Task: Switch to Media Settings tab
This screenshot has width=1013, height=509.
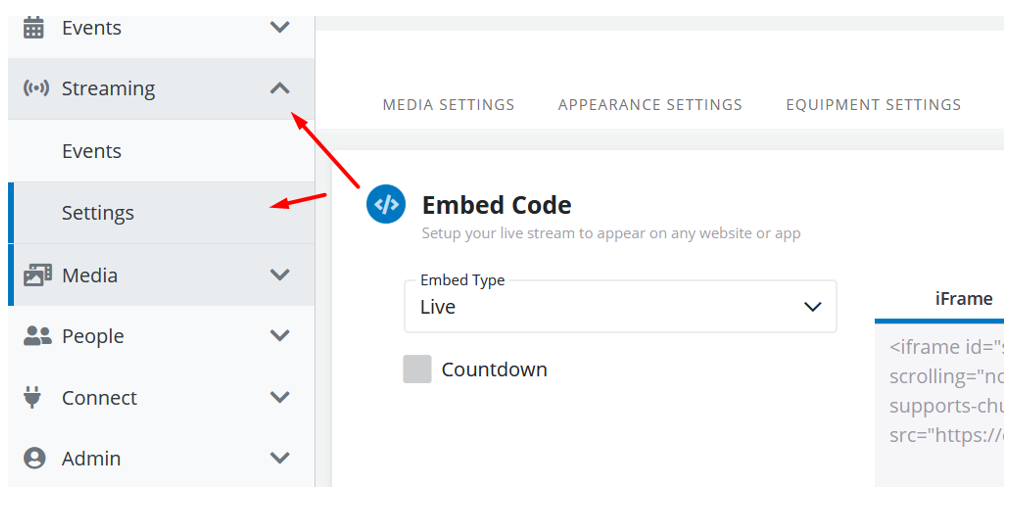Action: 449,105
